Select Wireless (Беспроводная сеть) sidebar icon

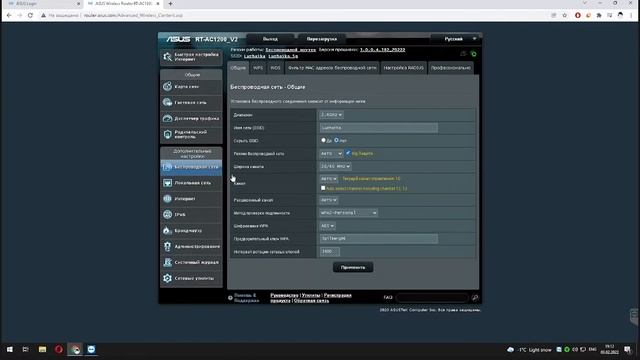click(167, 167)
